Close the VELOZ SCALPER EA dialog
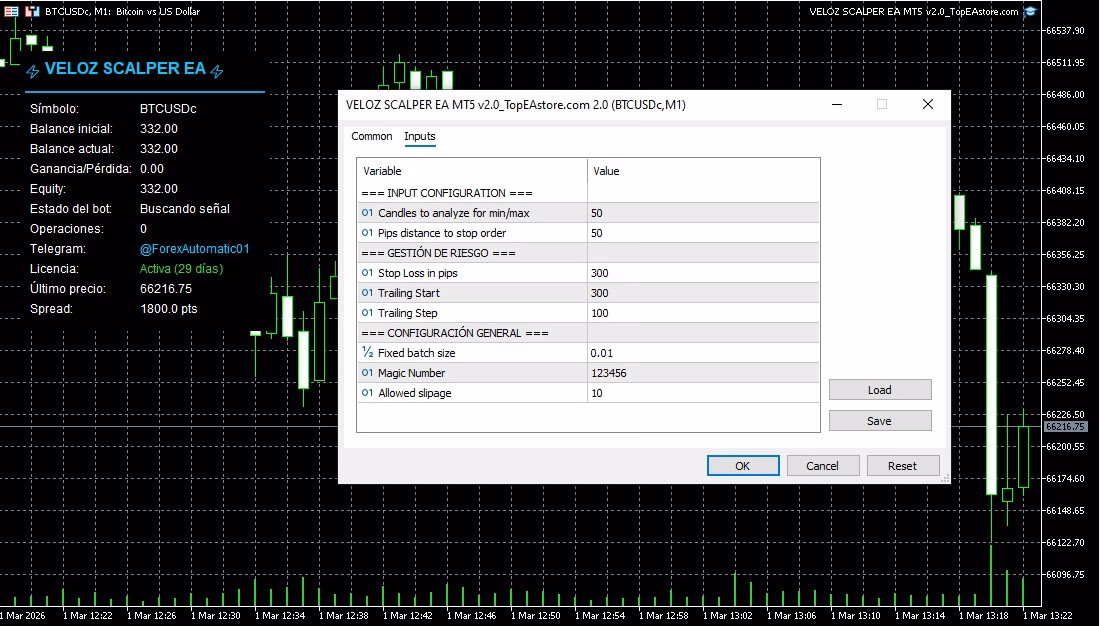 (x=927, y=105)
